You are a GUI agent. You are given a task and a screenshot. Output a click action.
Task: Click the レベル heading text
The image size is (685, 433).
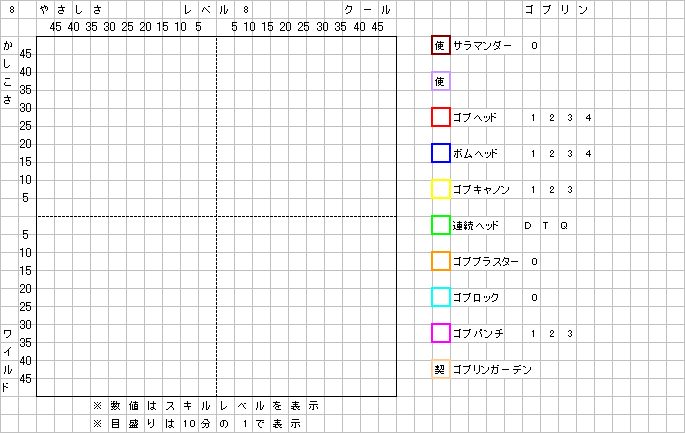[x=206, y=10]
